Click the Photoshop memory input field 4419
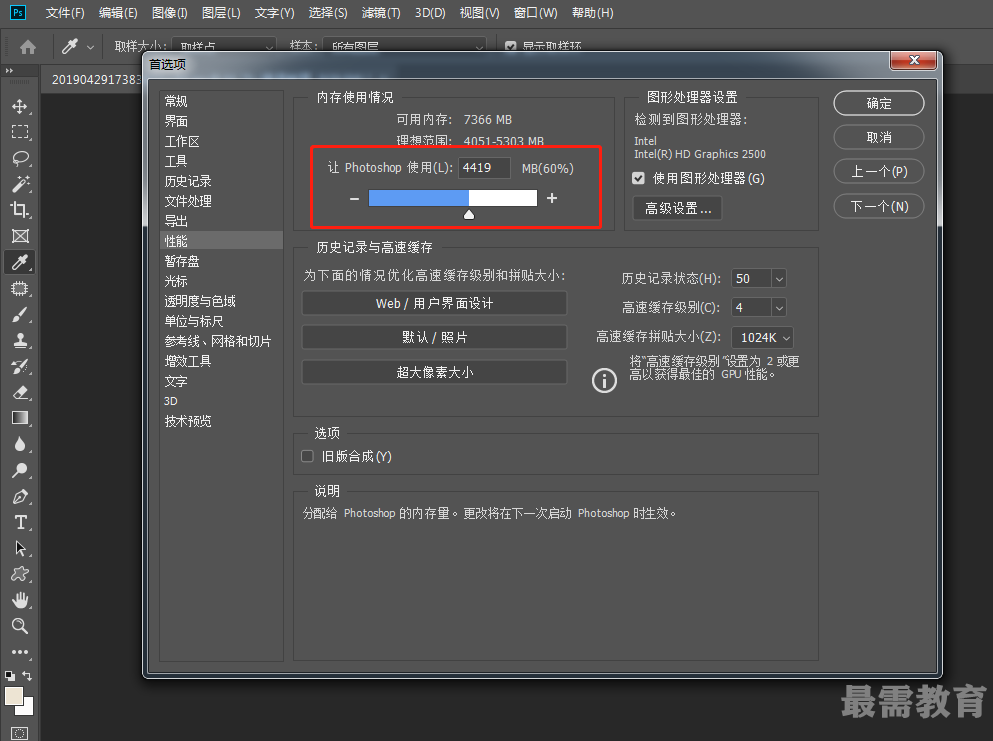993x741 pixels. click(484, 168)
